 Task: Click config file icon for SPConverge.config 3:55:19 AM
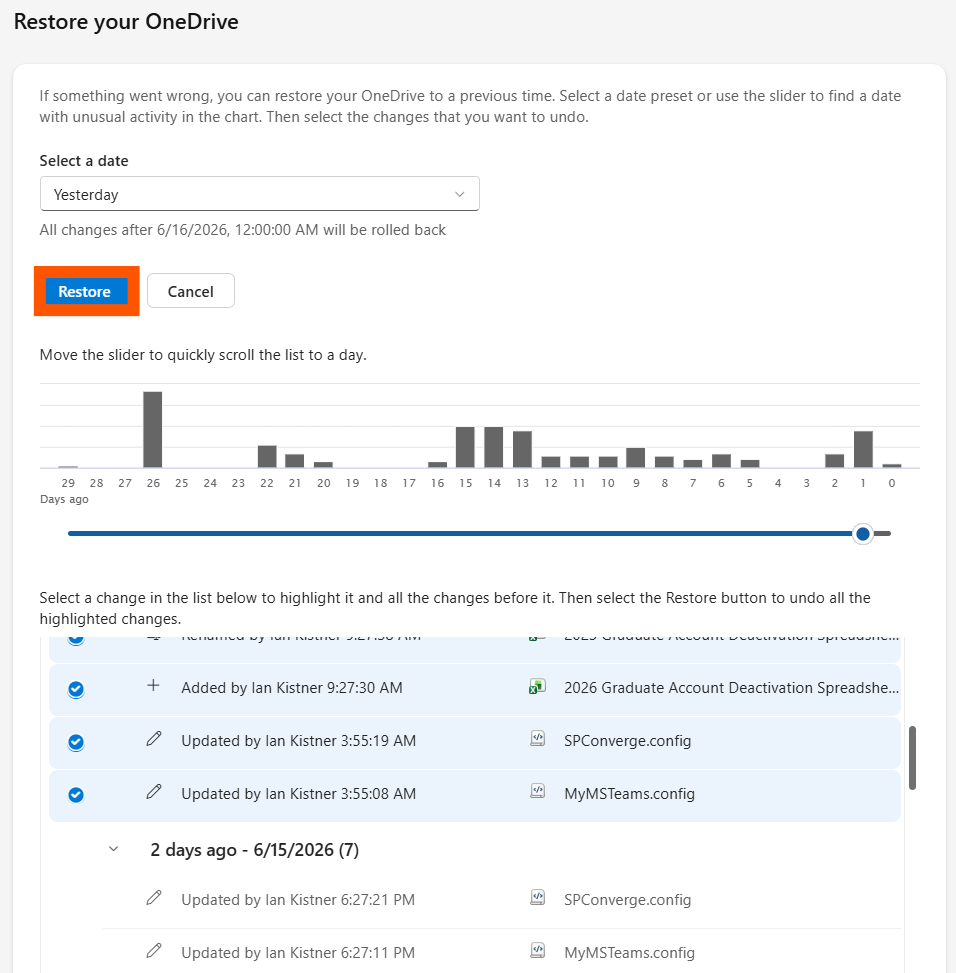[x=537, y=738]
